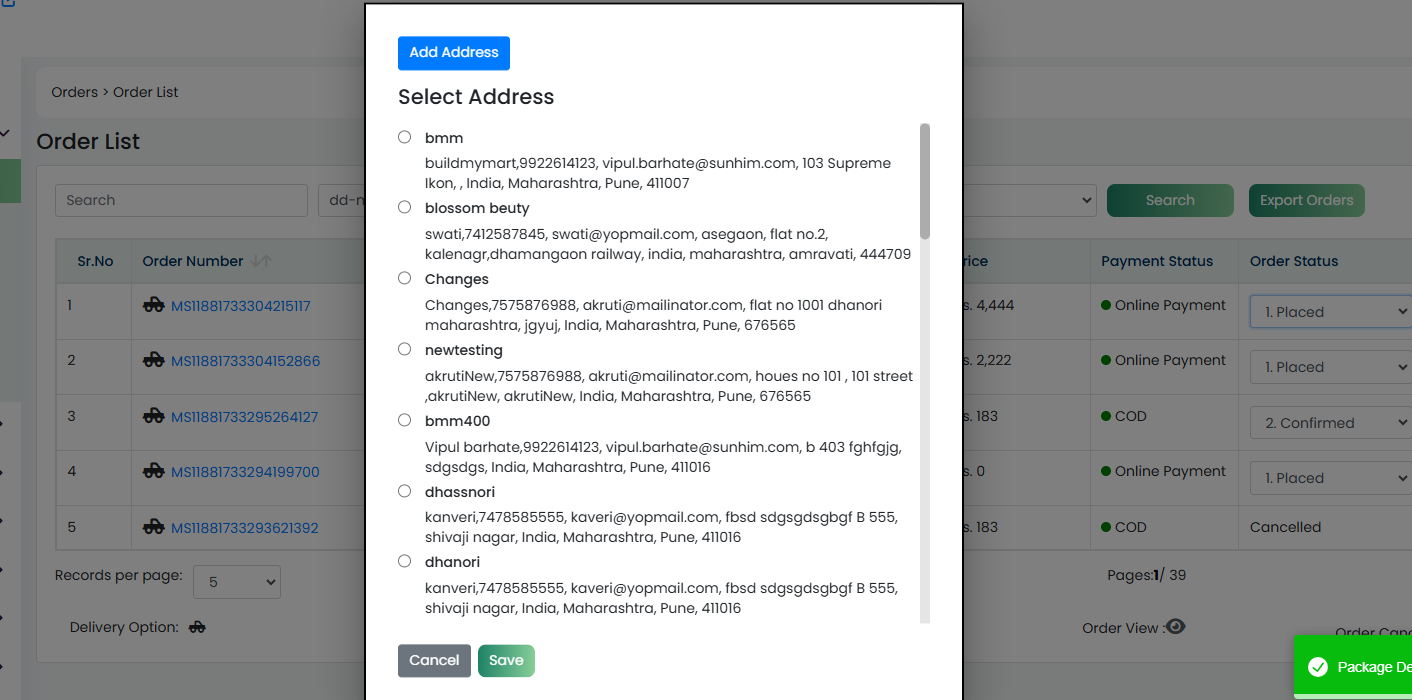Click delivery truck icon for order 3
Viewport: 1412px width, 700px height.
click(154, 416)
